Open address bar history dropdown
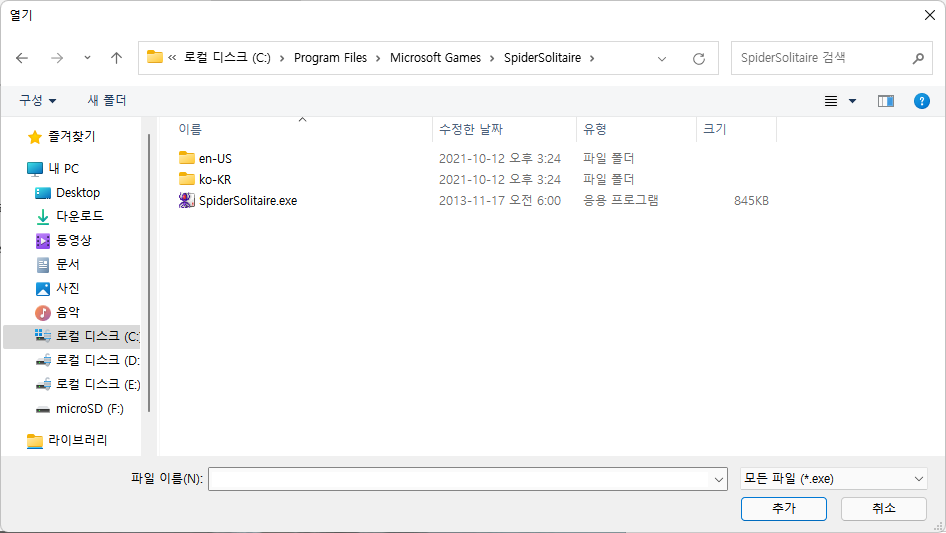The width and height of the screenshot is (946, 533). [662, 59]
